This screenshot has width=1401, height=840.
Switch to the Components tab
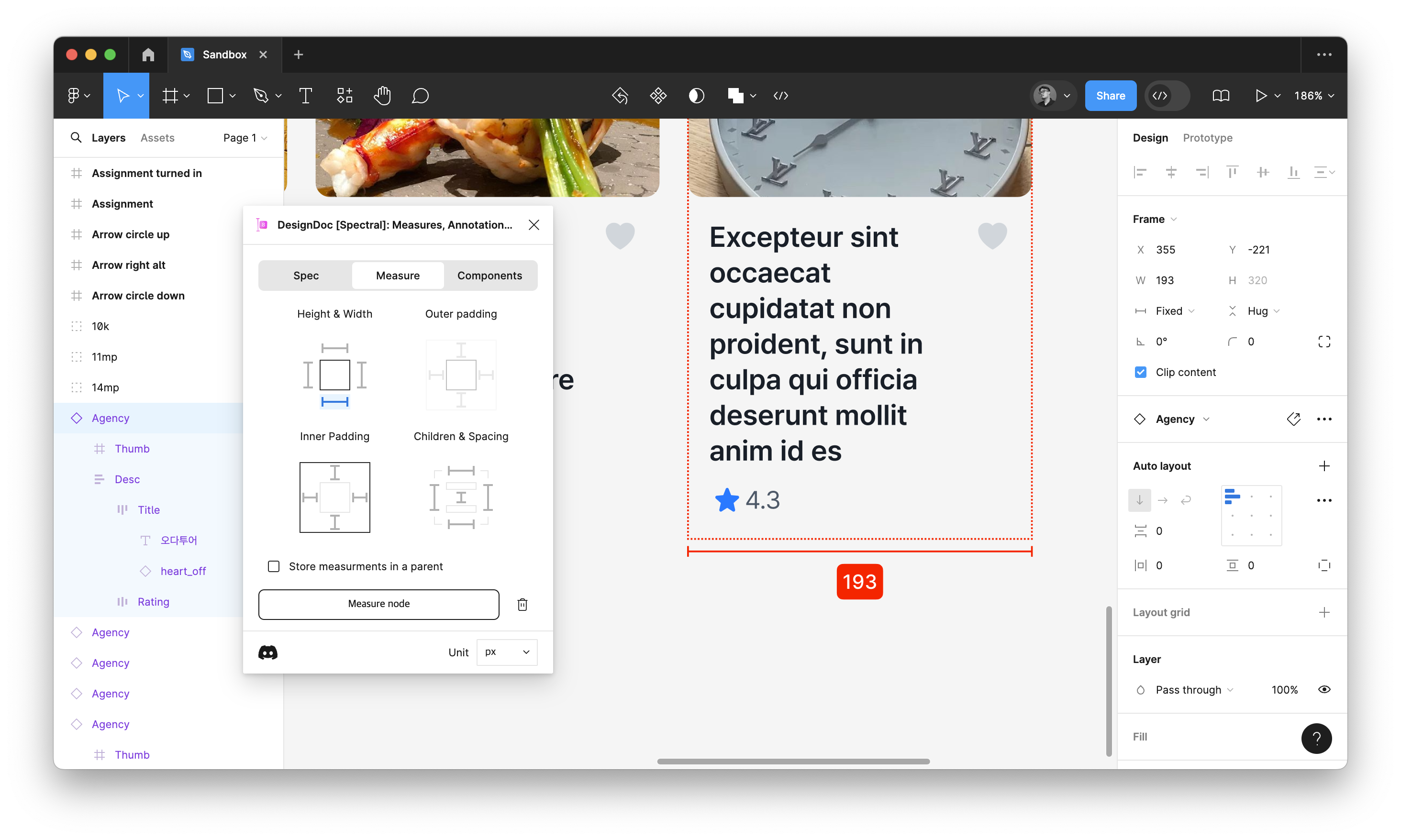coord(489,276)
